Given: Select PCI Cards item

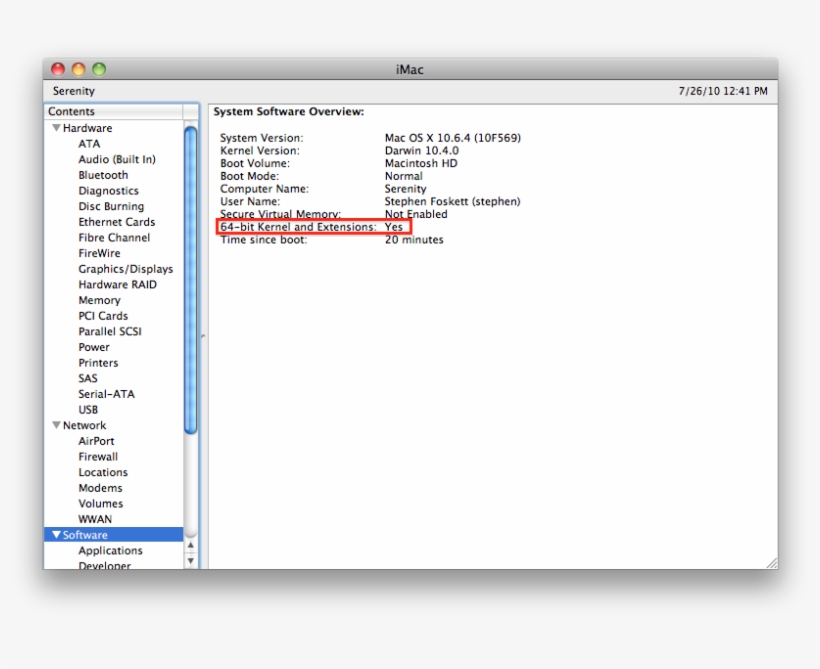Looking at the screenshot, I should pos(103,316).
